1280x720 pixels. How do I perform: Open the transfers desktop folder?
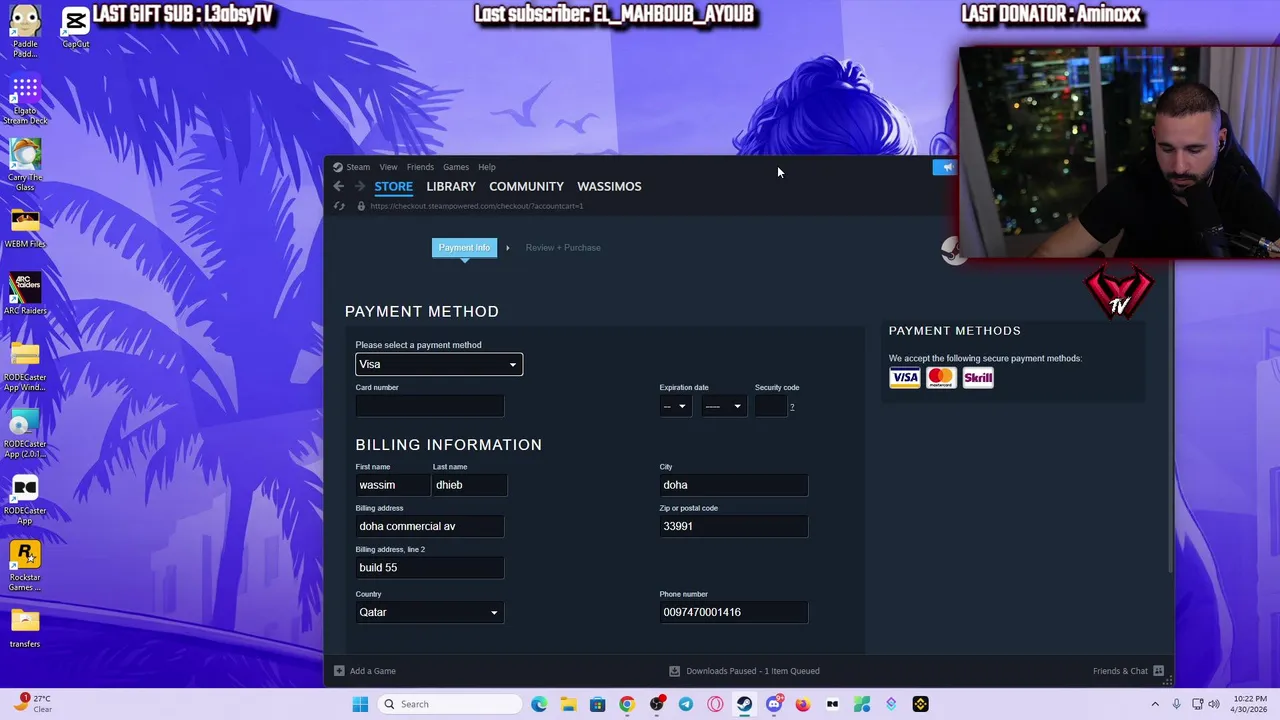click(x=25, y=628)
